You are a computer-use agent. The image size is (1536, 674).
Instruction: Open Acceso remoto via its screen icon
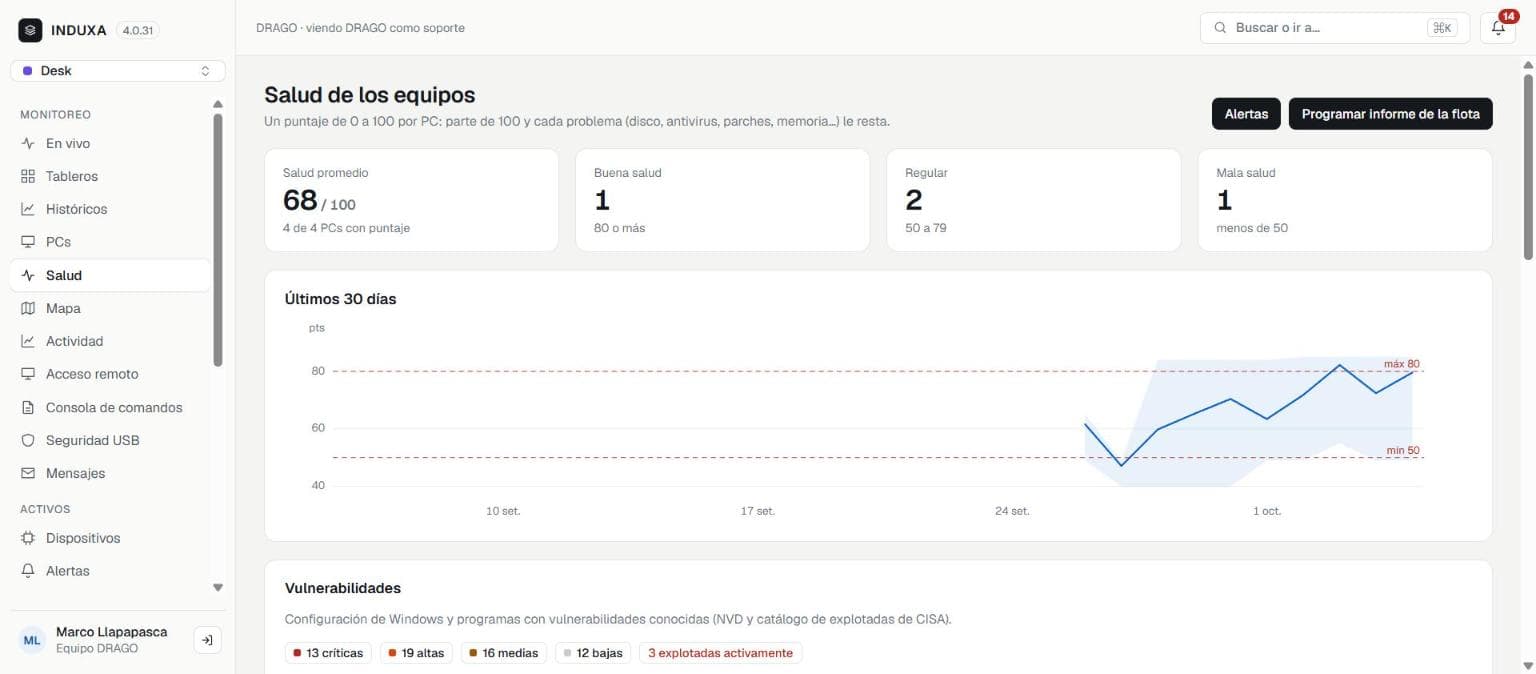click(x=28, y=374)
